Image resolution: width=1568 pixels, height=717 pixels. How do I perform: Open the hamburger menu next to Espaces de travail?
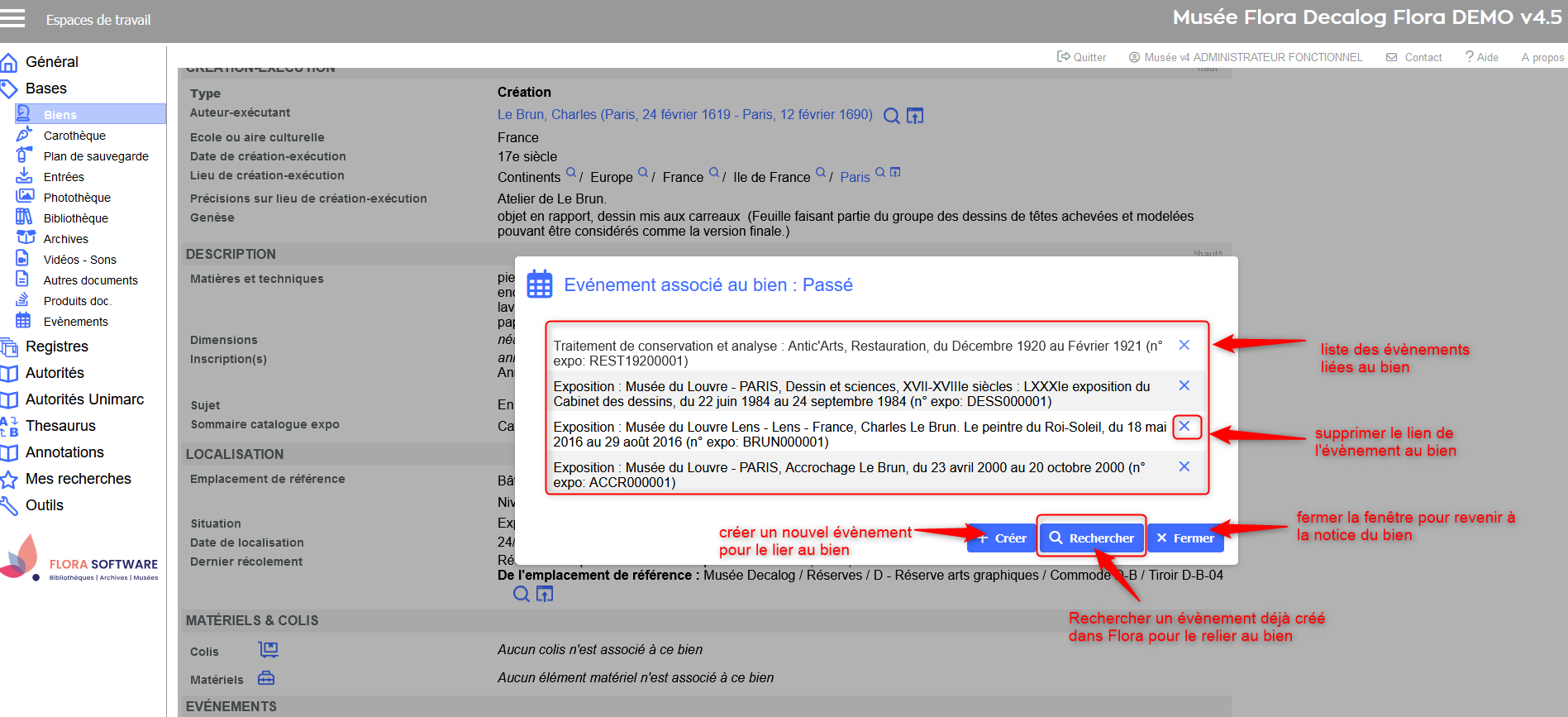tap(12, 18)
